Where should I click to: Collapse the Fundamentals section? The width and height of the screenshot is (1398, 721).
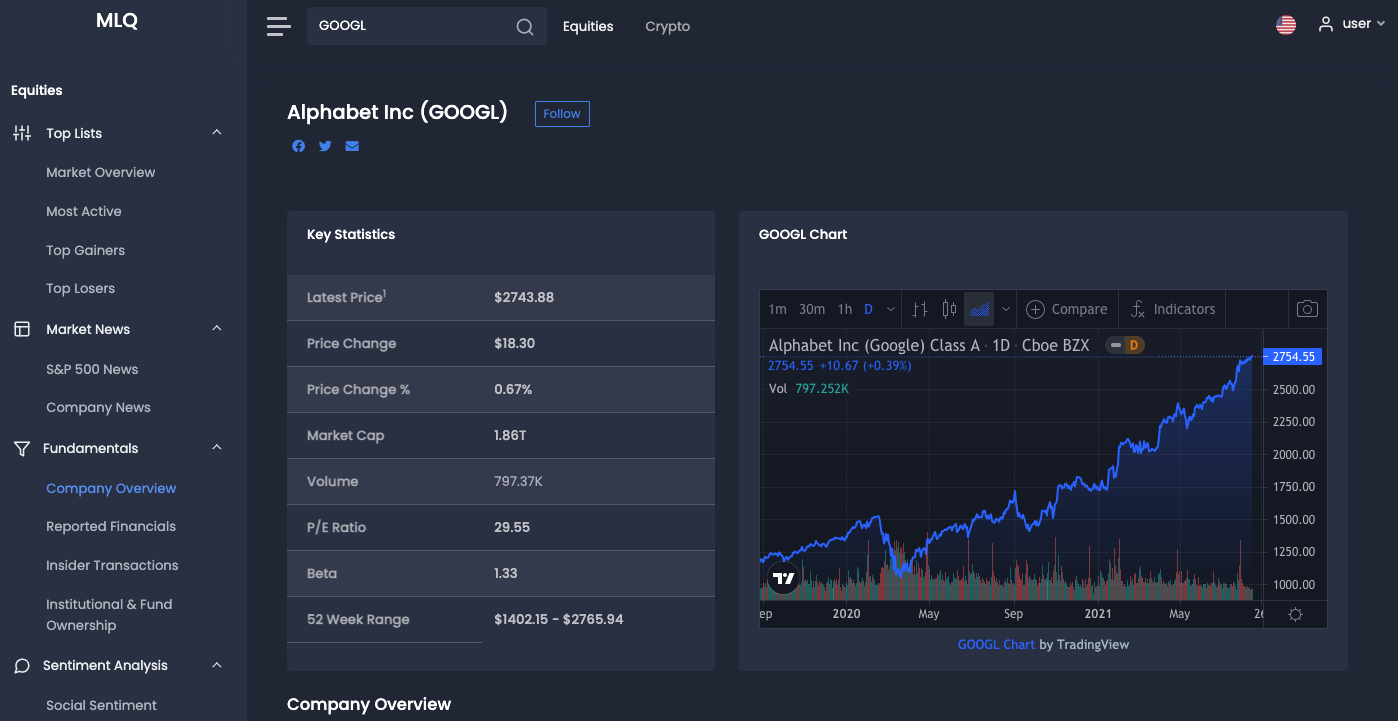(217, 448)
